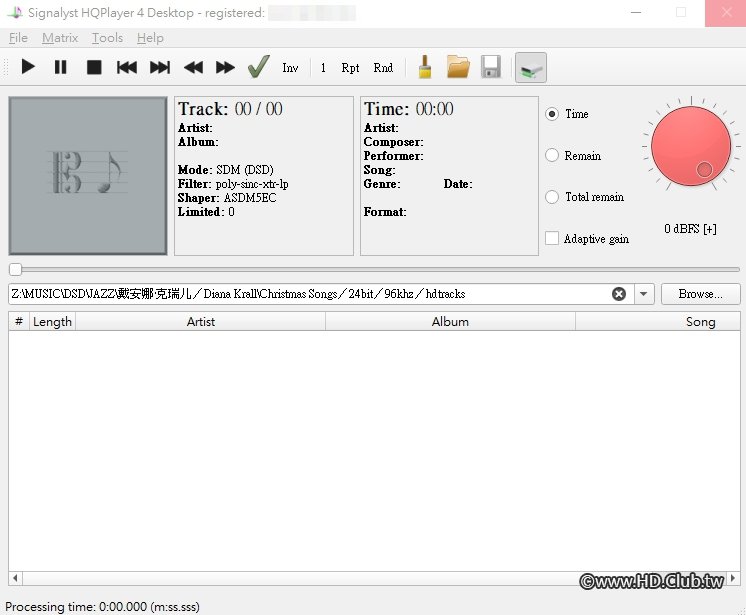Stop playback with the square stop icon
Viewport: 746px width, 615px height.
94,67
